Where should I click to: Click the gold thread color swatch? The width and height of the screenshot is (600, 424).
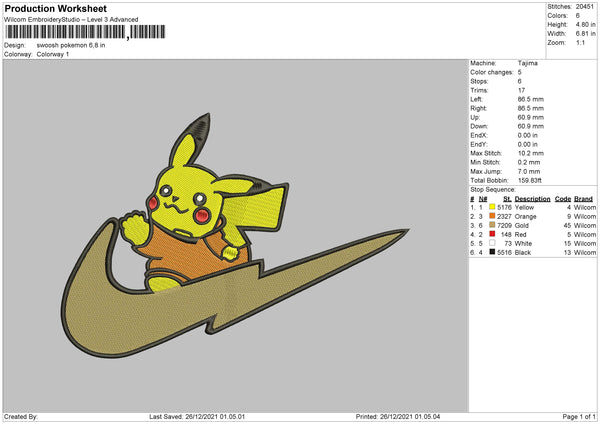(x=492, y=225)
